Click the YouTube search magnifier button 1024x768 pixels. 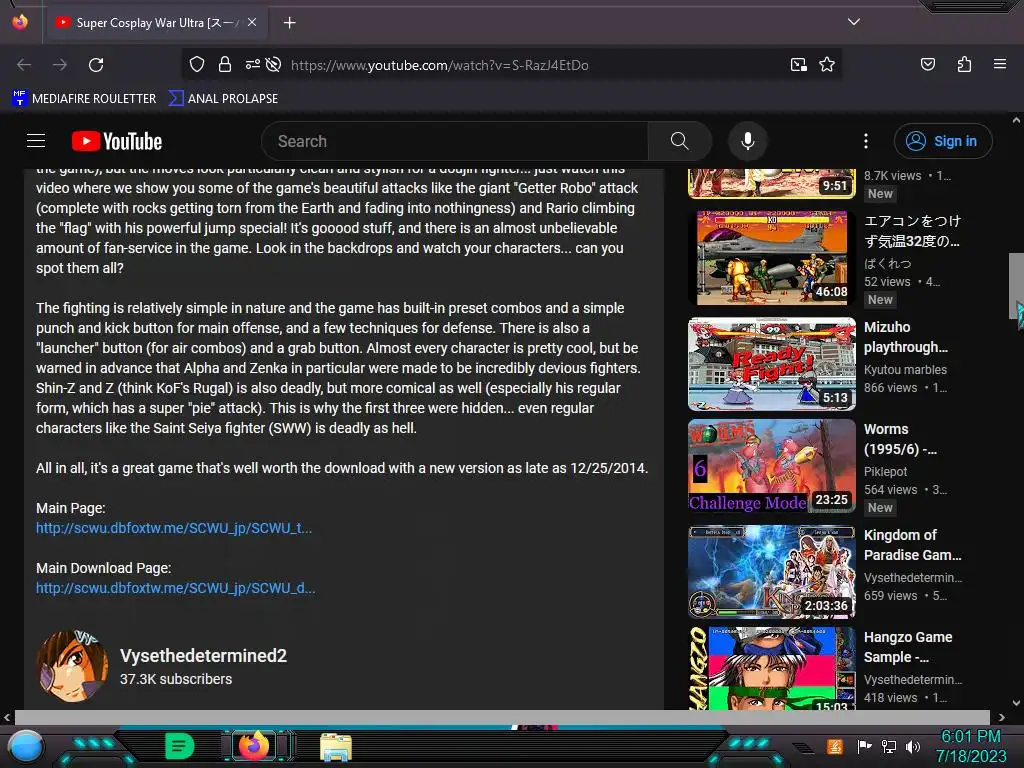pyautogui.click(x=679, y=141)
